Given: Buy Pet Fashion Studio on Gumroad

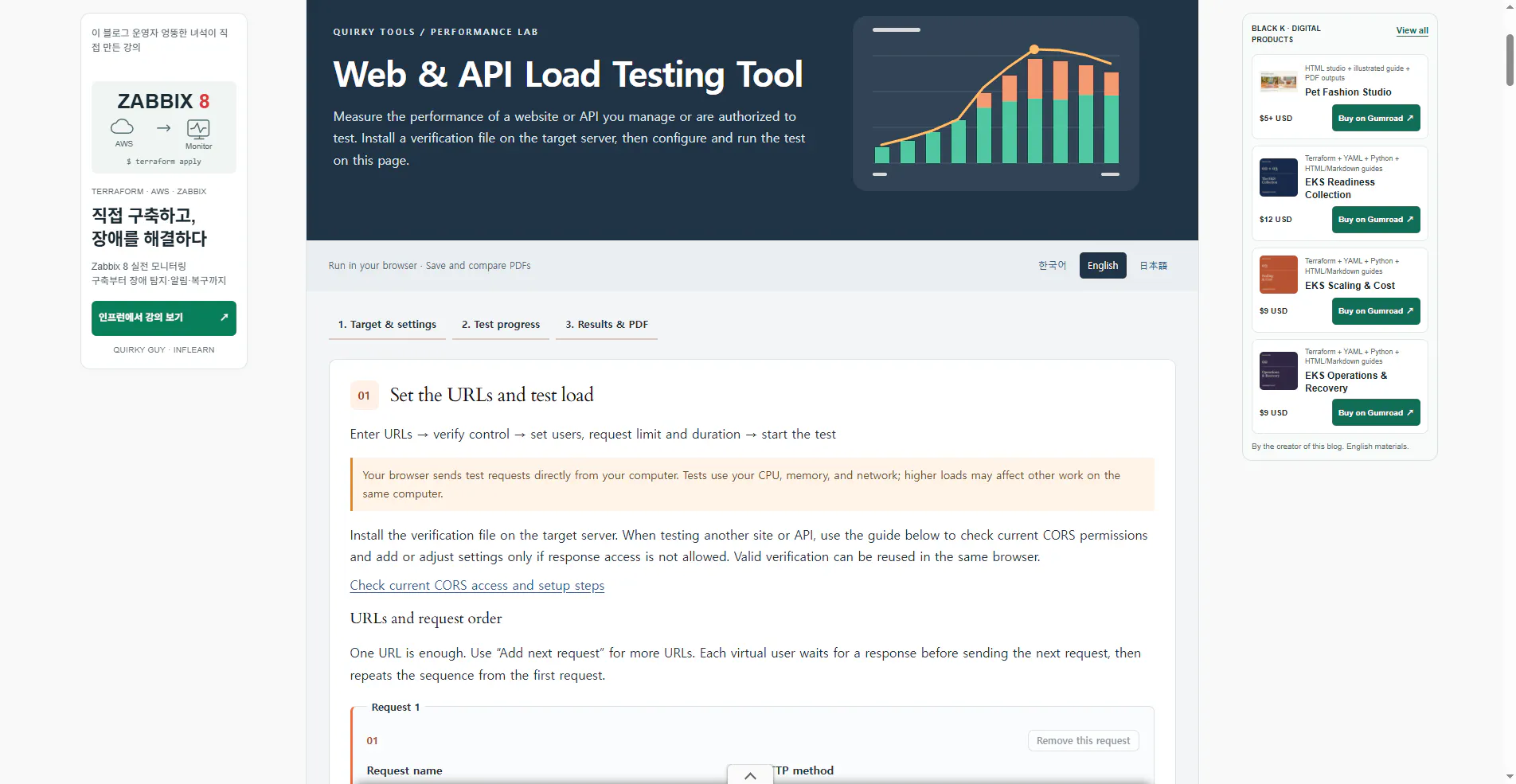Looking at the screenshot, I should click(1376, 119).
